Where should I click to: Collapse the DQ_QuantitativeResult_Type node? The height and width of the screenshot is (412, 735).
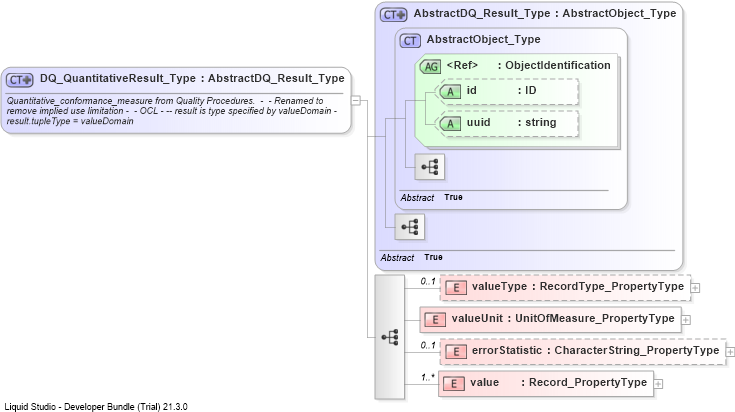(x=356, y=100)
